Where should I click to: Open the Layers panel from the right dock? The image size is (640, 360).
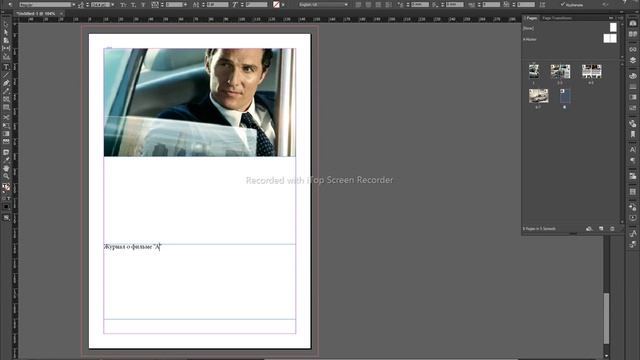633,60
